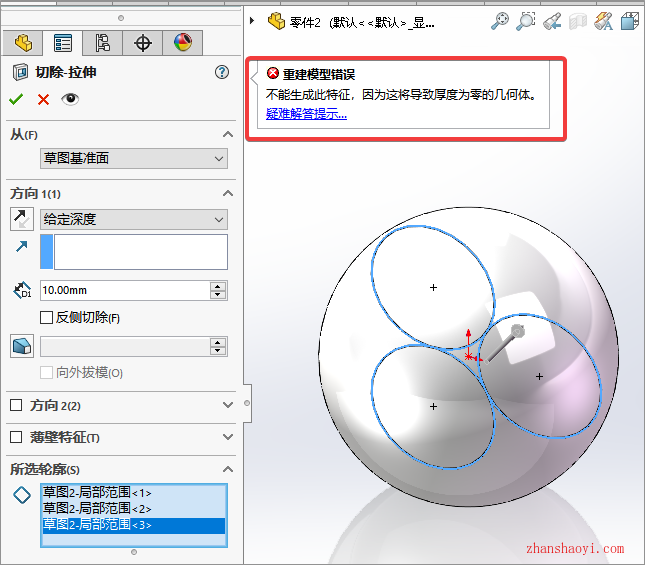Enable the 方向 2(2) checkbox
This screenshot has height=565, width=645.
pyautogui.click(x=16, y=405)
